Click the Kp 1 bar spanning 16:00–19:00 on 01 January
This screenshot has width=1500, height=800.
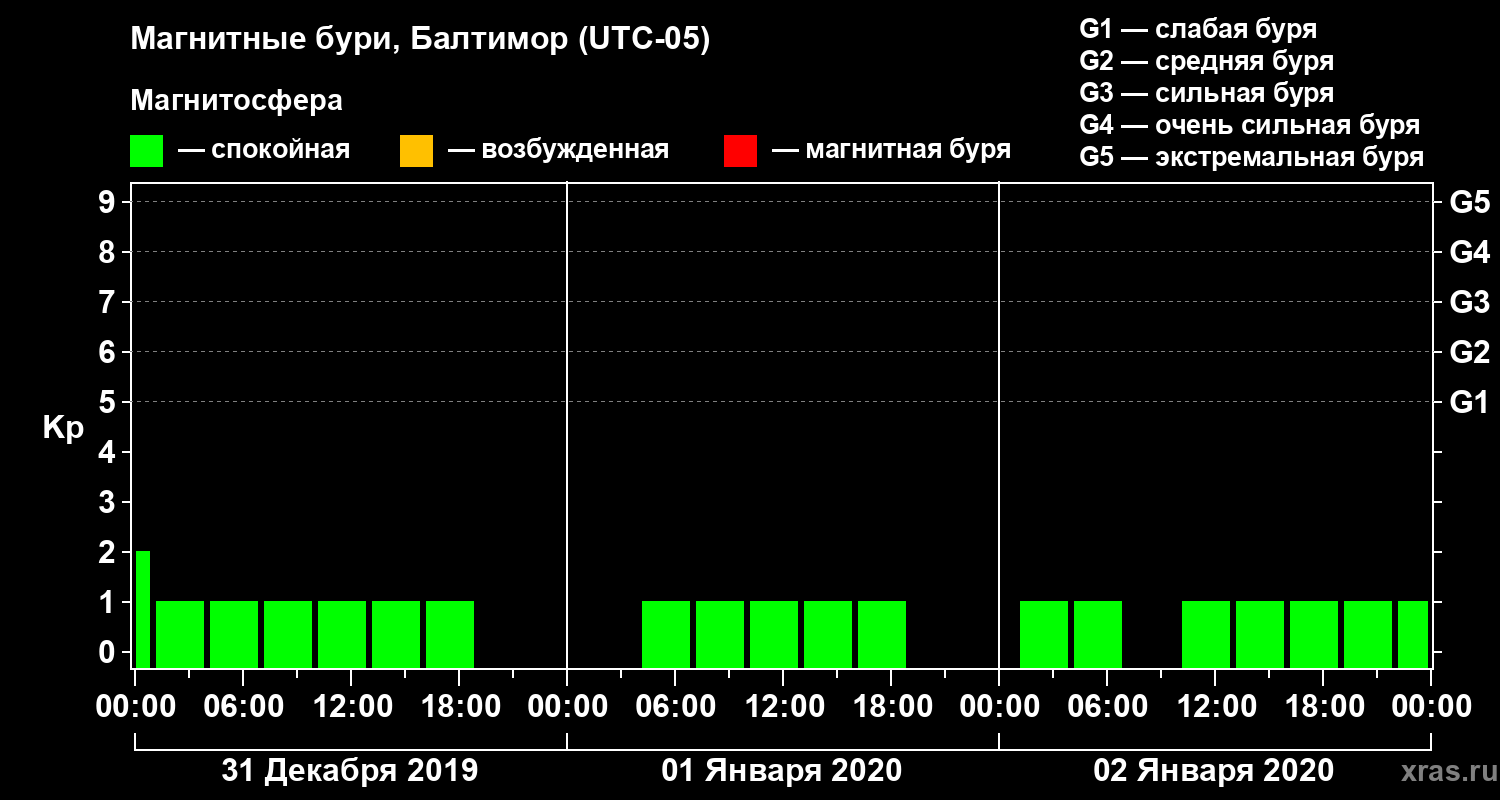pos(882,634)
